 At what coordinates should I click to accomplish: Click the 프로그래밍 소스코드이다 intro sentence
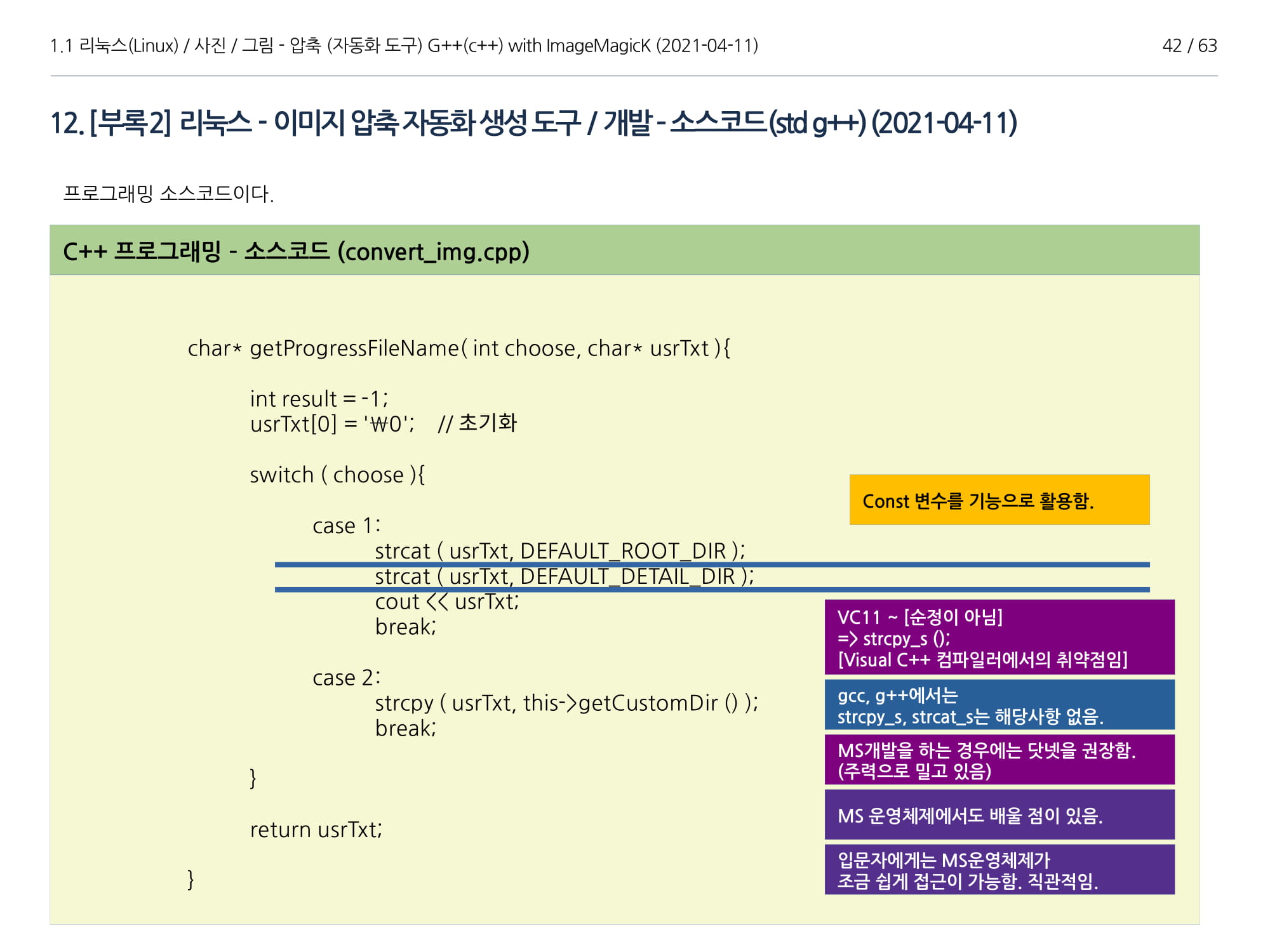coord(168,194)
